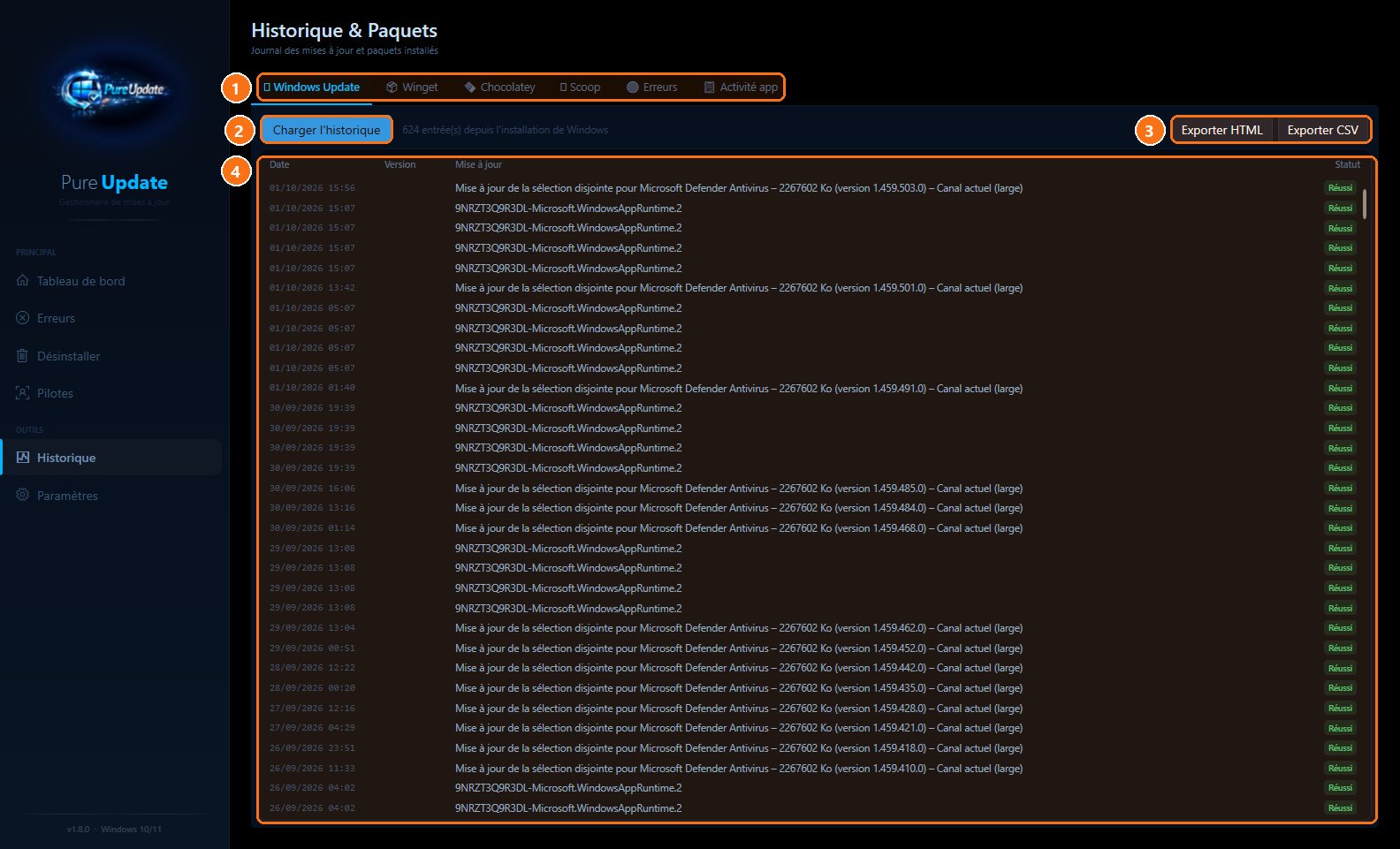Click the entry dated 29/09/2026 13:04
The width and height of the screenshot is (1400, 849).
coord(812,628)
